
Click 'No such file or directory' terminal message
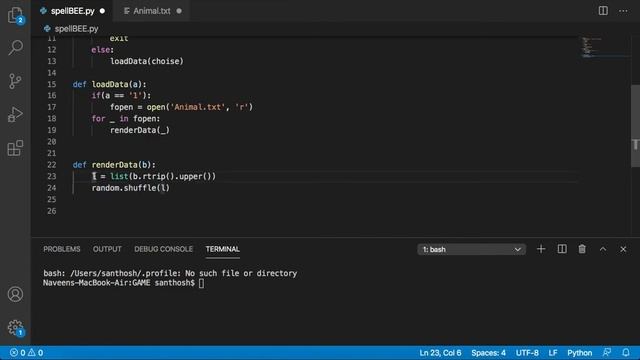point(241,273)
